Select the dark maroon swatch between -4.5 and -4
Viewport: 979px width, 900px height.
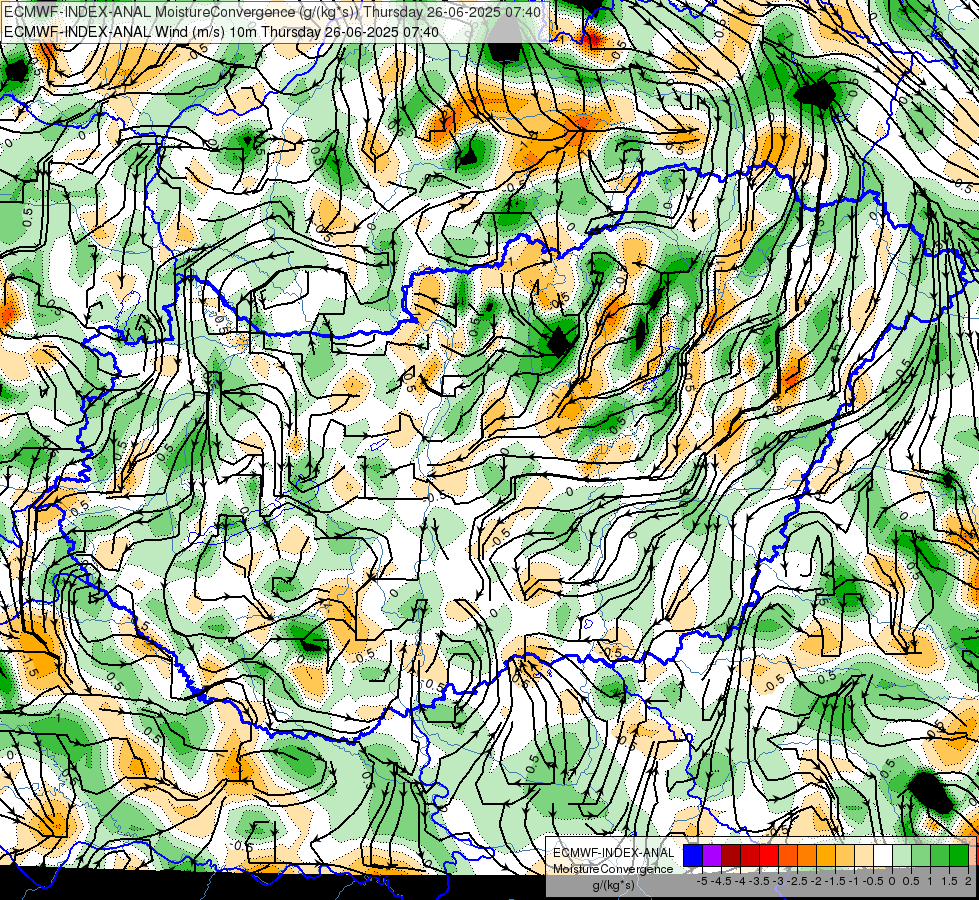pos(731,855)
